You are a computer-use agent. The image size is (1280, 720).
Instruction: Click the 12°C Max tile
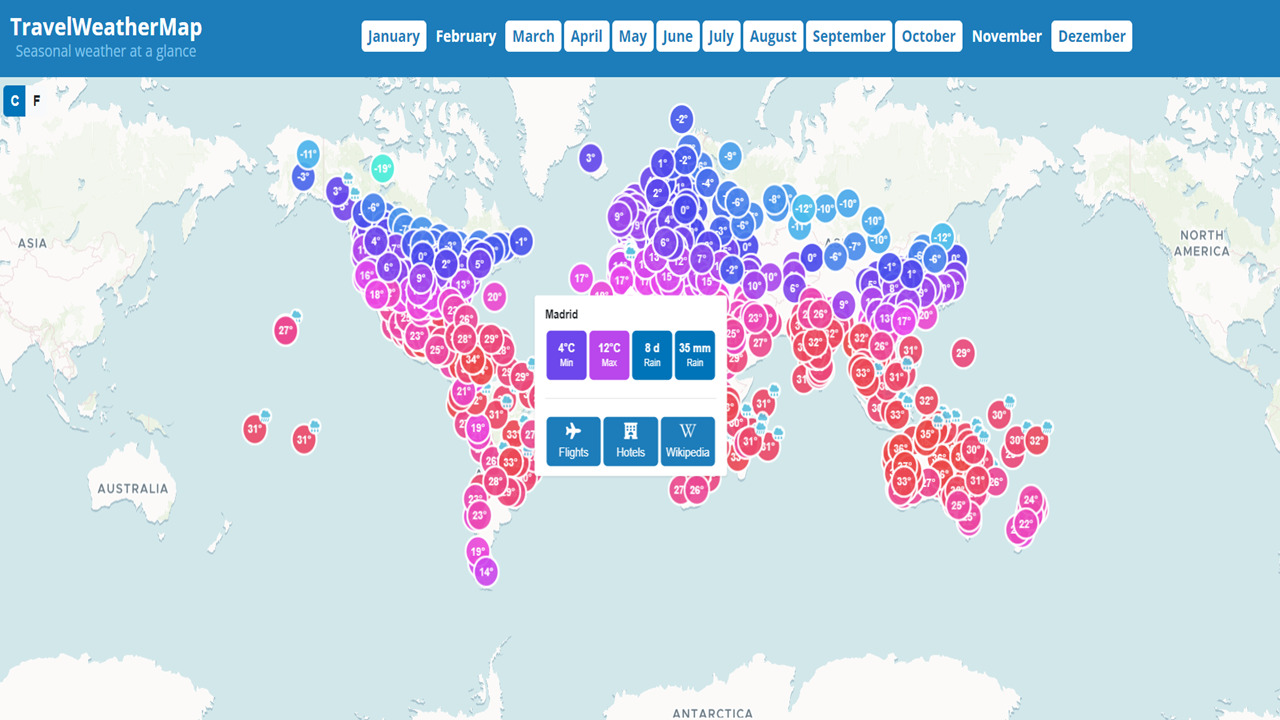609,355
